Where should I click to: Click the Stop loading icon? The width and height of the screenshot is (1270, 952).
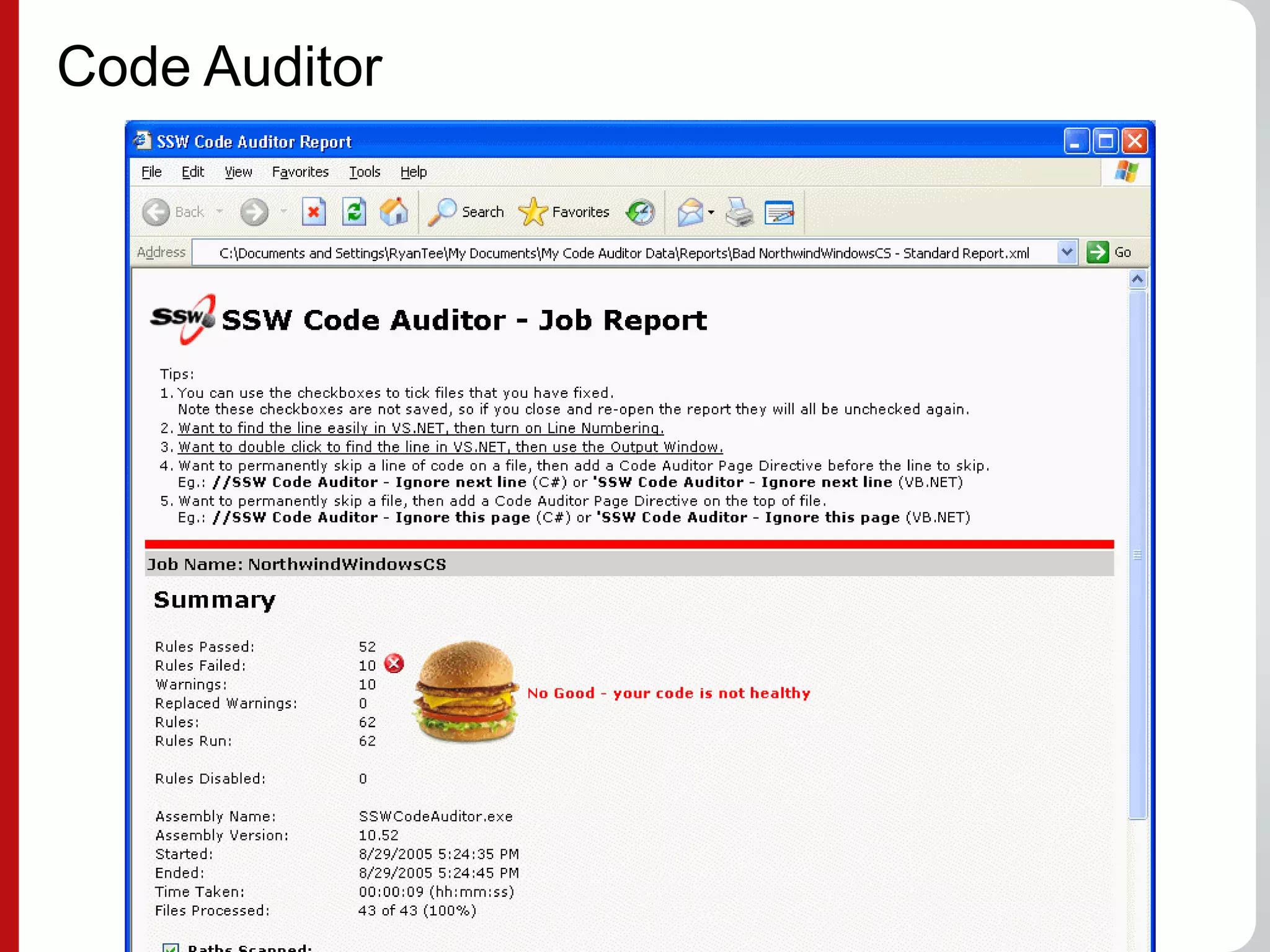pos(314,213)
